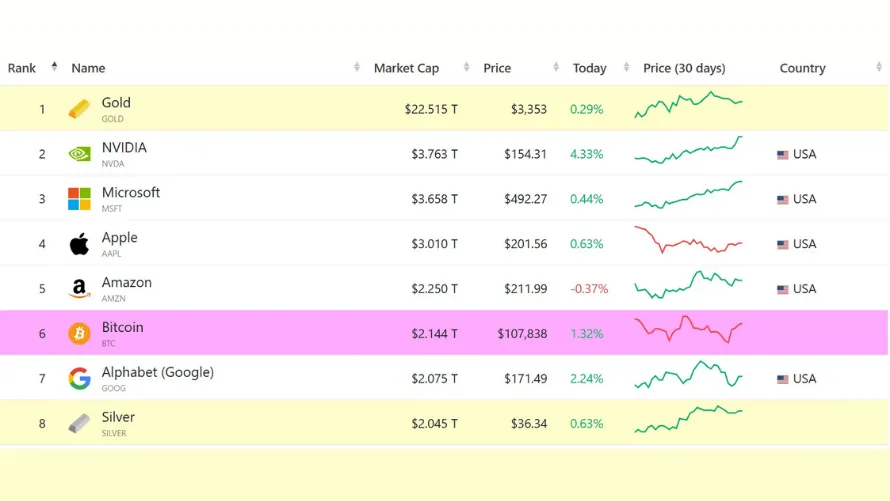Click Microsoft market cap $3.658 T
The image size is (890, 501).
pyautogui.click(x=434, y=199)
